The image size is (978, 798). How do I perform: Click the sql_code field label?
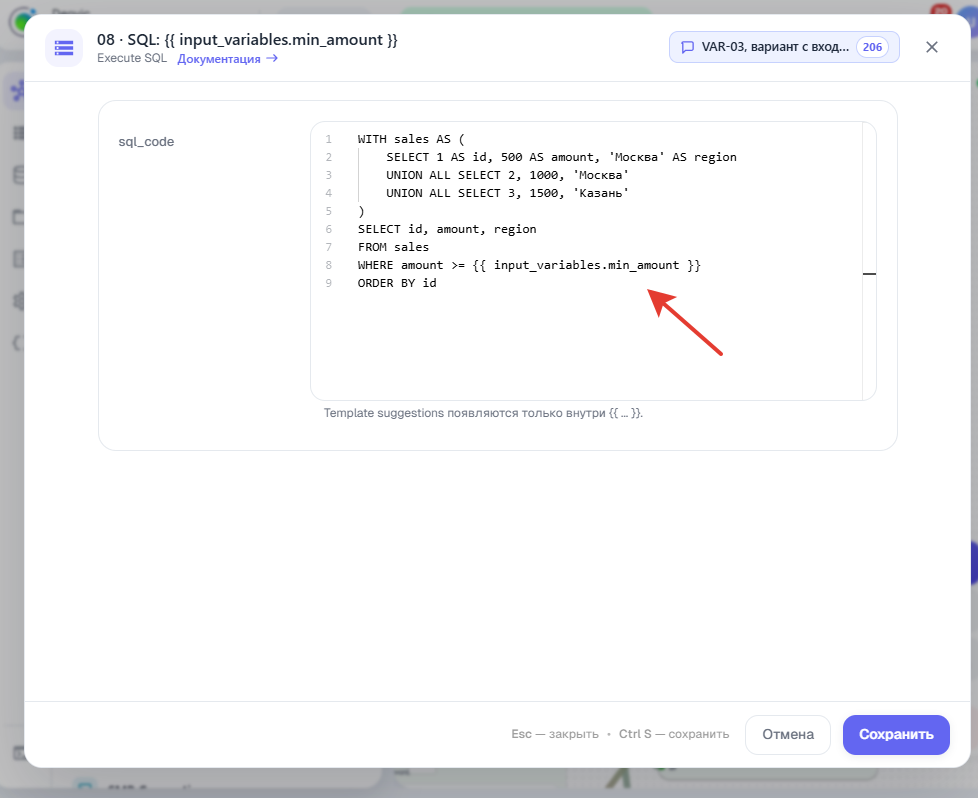[146, 142]
